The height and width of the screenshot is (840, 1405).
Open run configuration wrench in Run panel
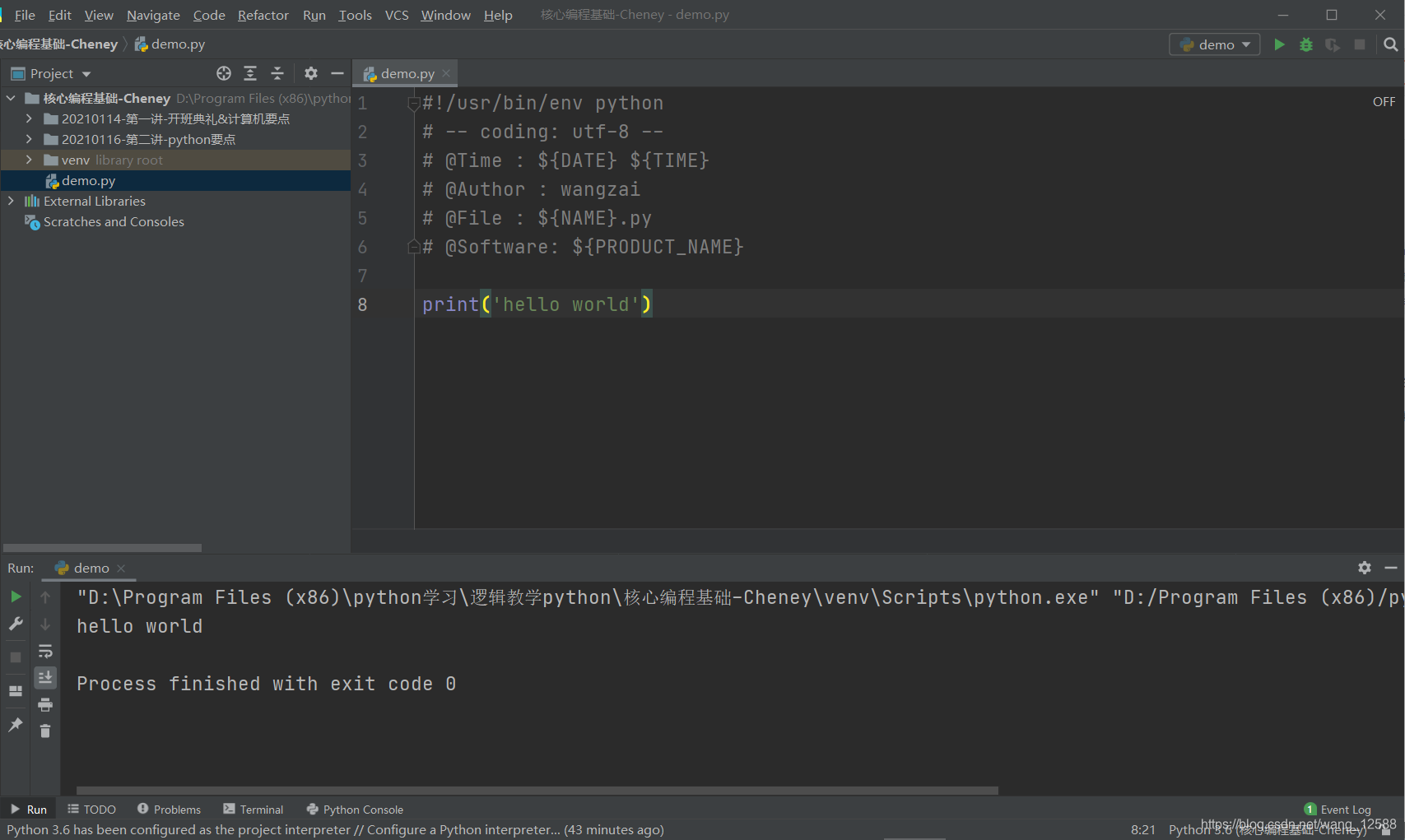16,624
